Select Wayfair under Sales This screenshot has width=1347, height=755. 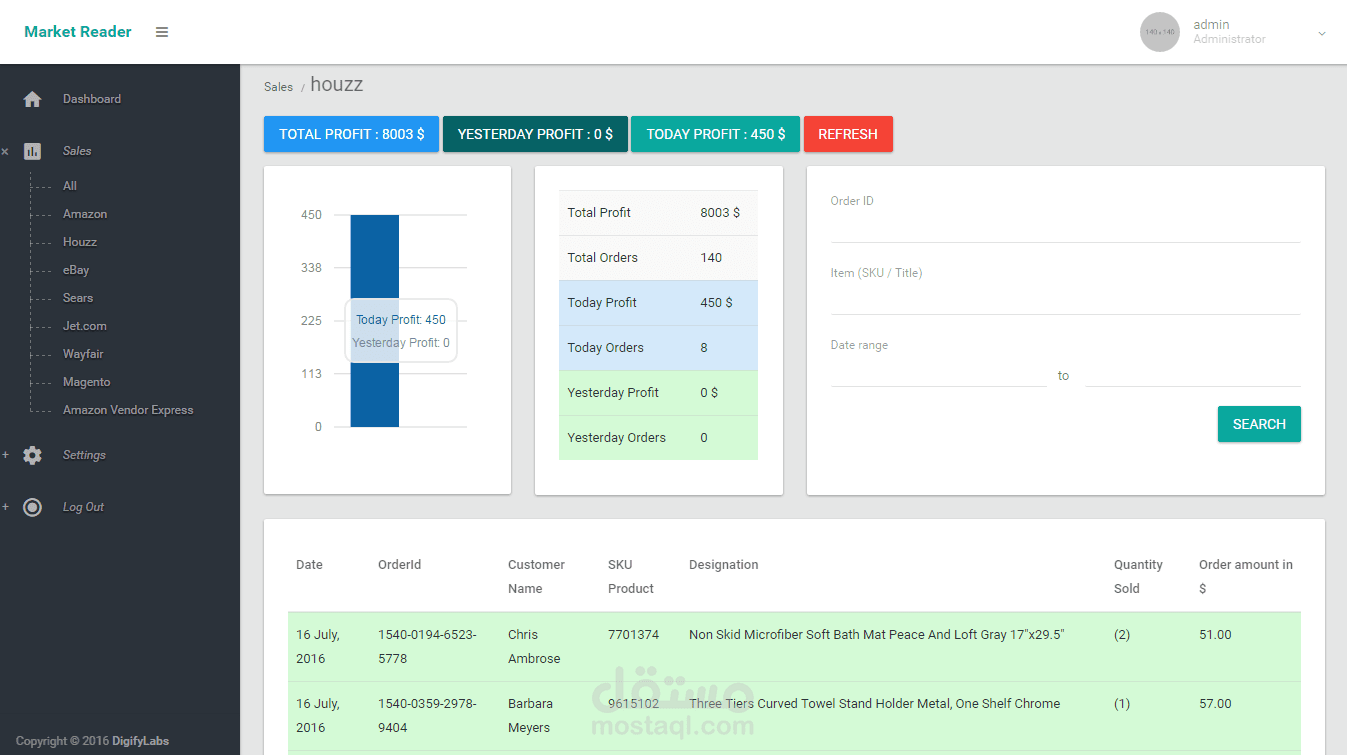(83, 354)
